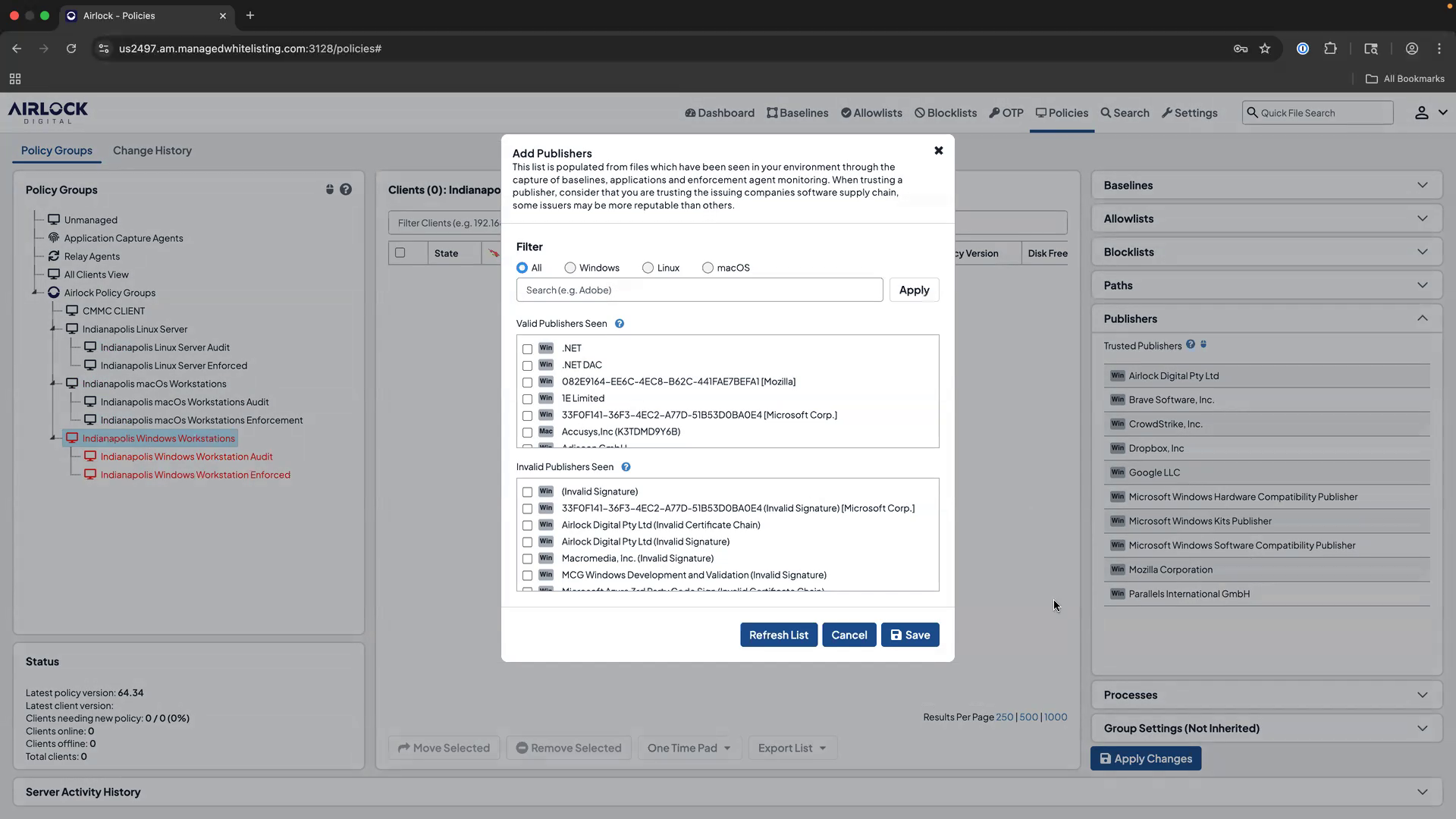1456x819 pixels.
Task: Click the Airlock Digital logo
Action: pos(47,112)
